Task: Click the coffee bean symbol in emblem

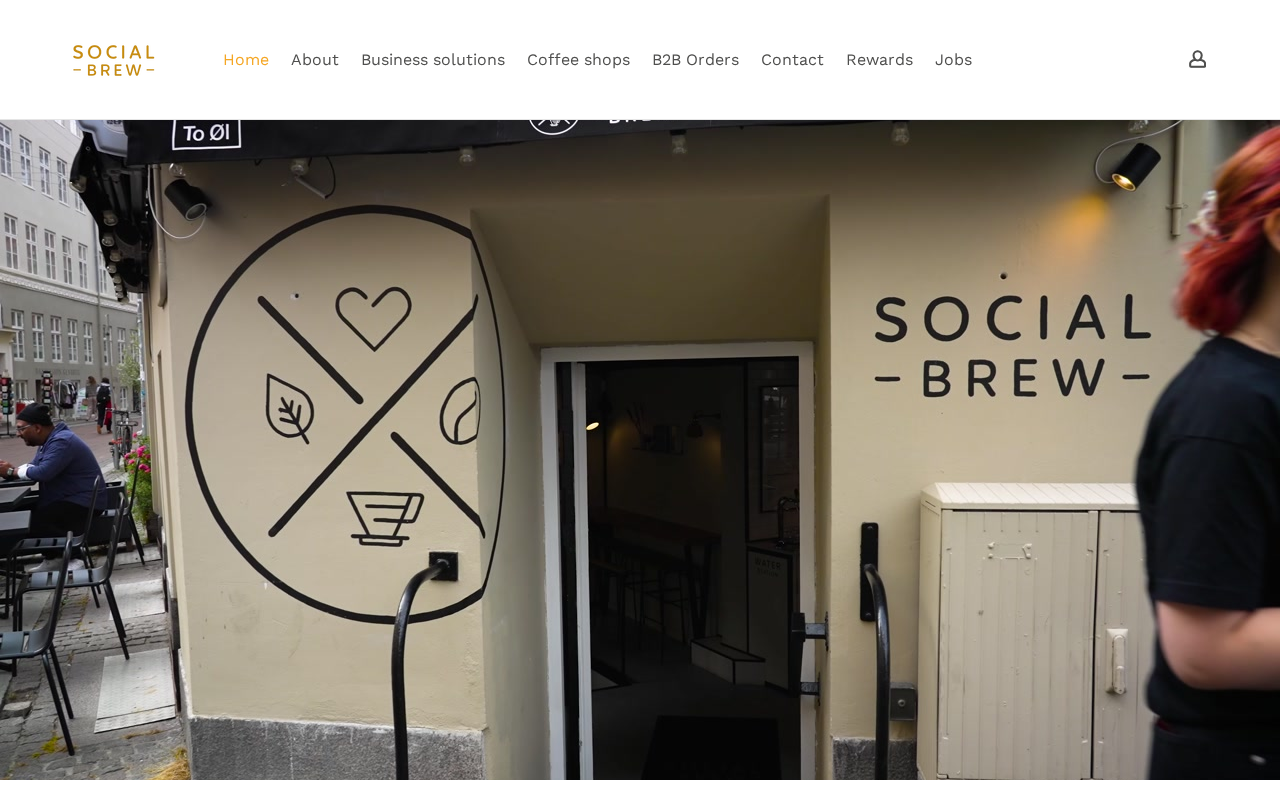Action: [x=459, y=410]
